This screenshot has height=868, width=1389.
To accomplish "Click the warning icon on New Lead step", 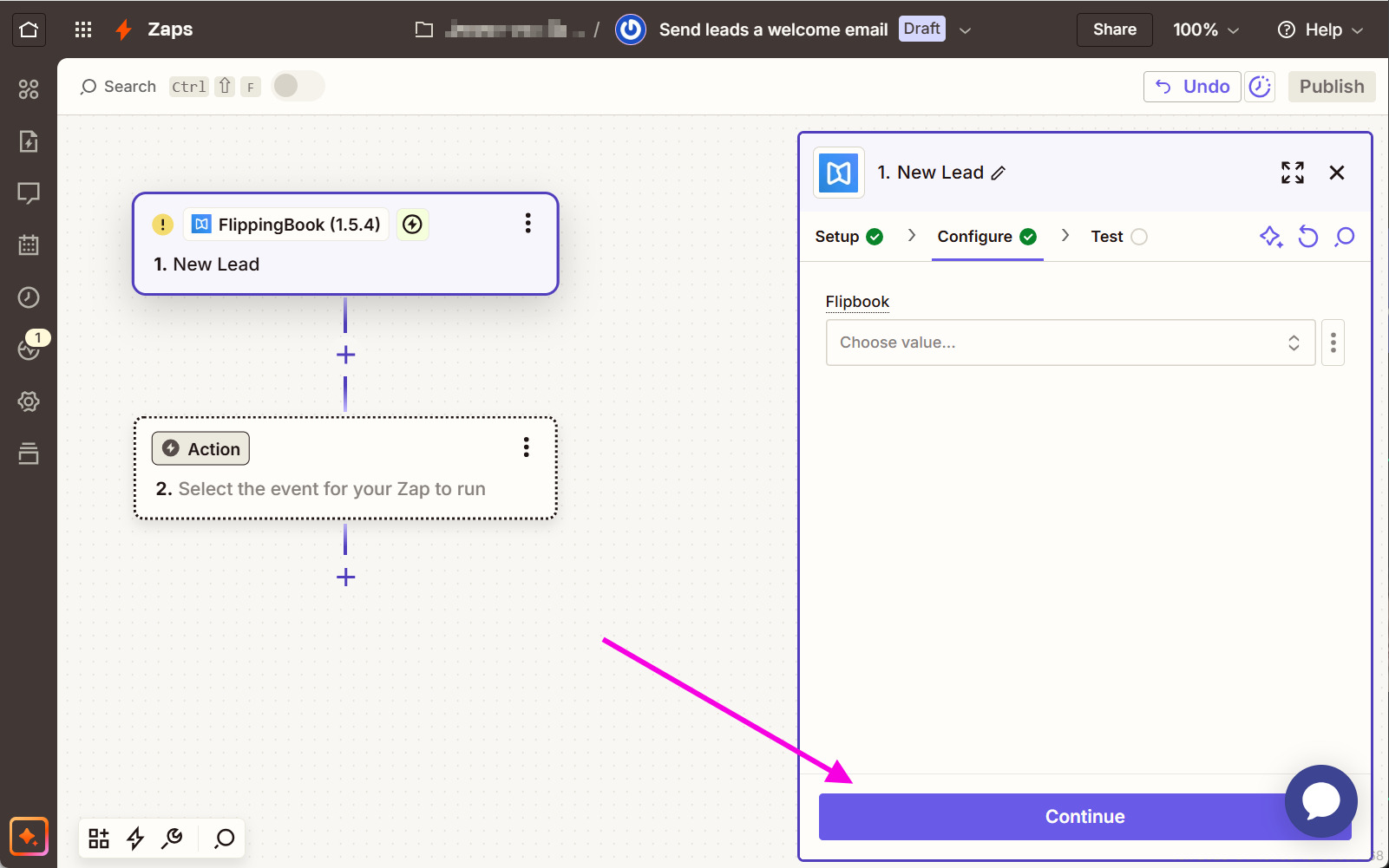I will click(162, 225).
